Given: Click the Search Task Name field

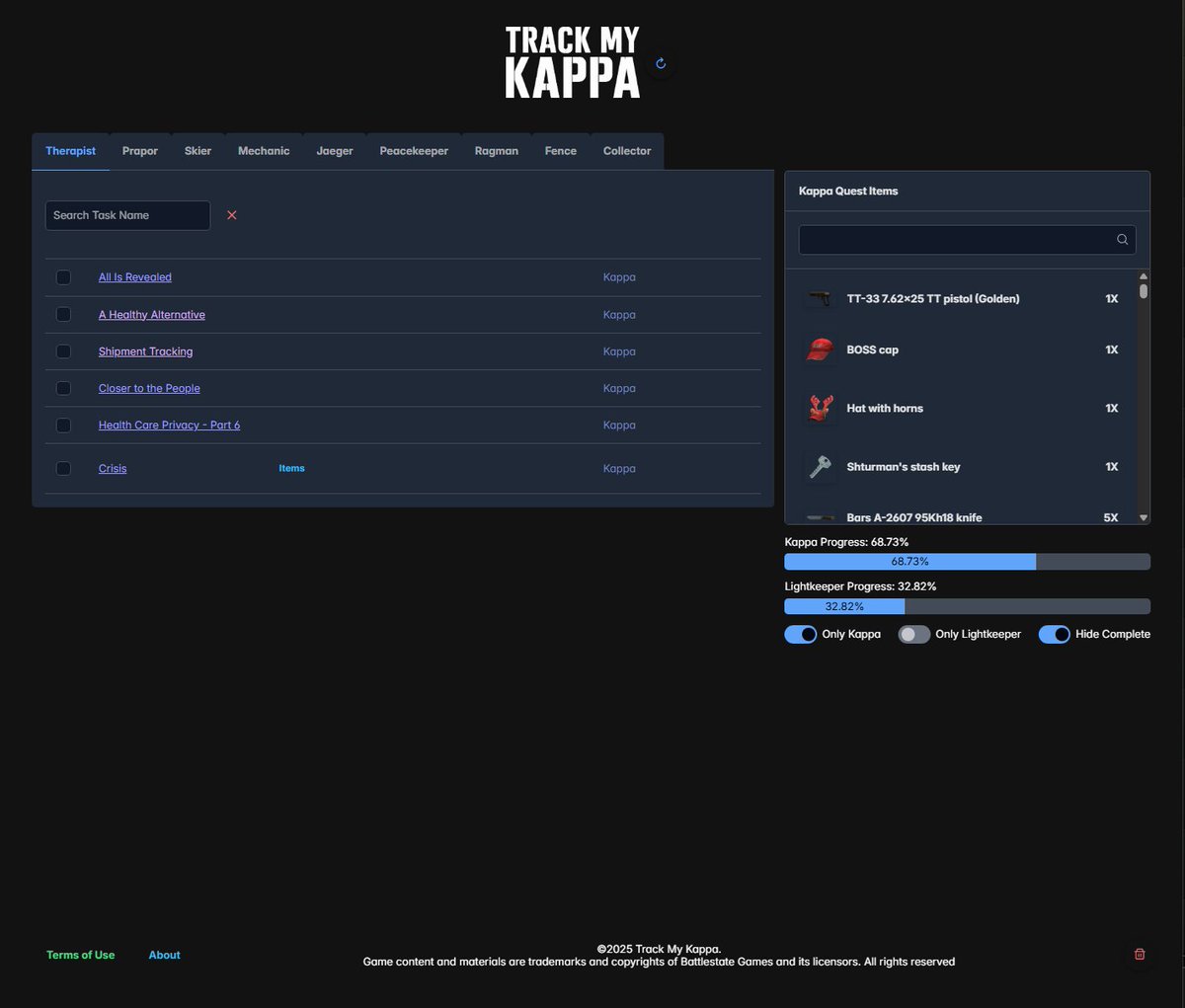Looking at the screenshot, I should [x=127, y=215].
